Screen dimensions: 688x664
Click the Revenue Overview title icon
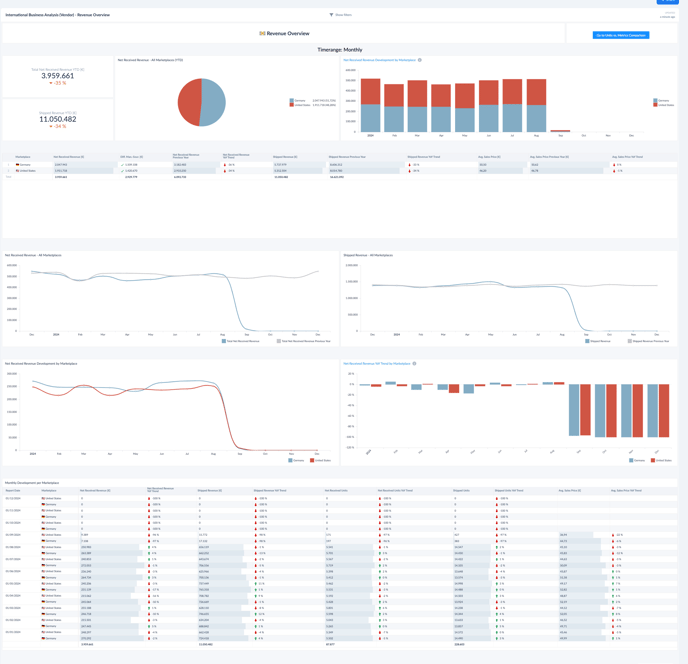pos(262,34)
